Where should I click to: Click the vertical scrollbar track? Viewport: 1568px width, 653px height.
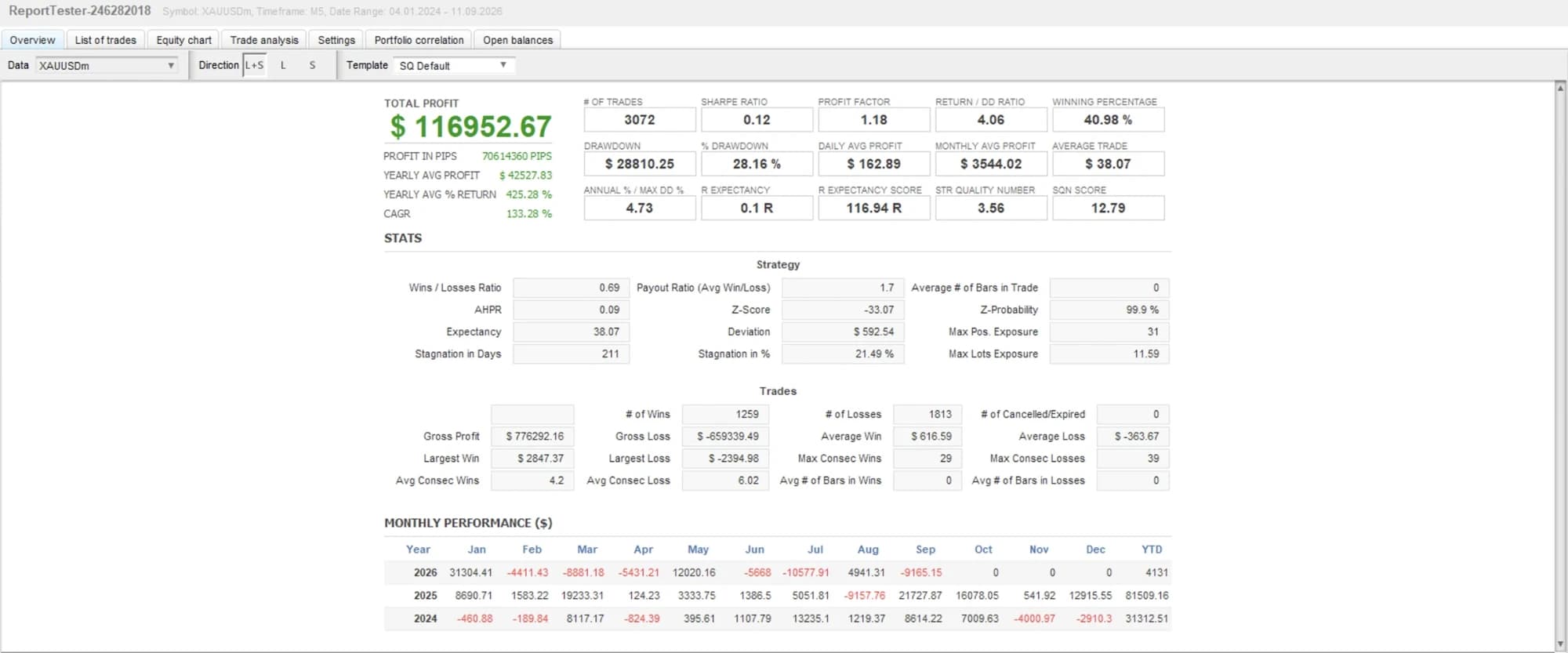point(1561,366)
